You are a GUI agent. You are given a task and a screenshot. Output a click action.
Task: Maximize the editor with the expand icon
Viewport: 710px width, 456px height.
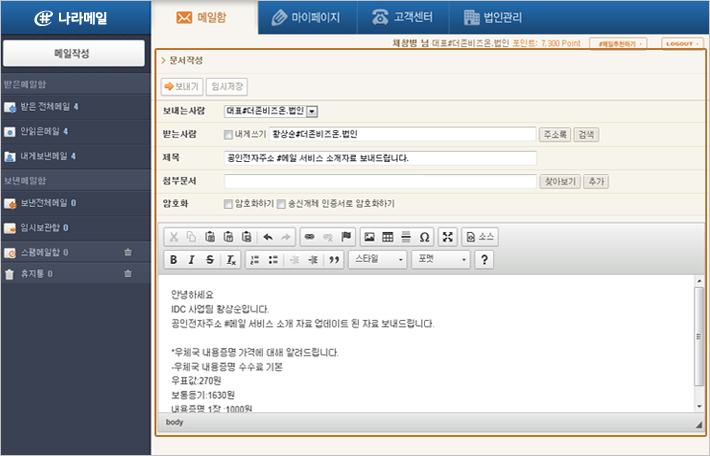tap(448, 237)
